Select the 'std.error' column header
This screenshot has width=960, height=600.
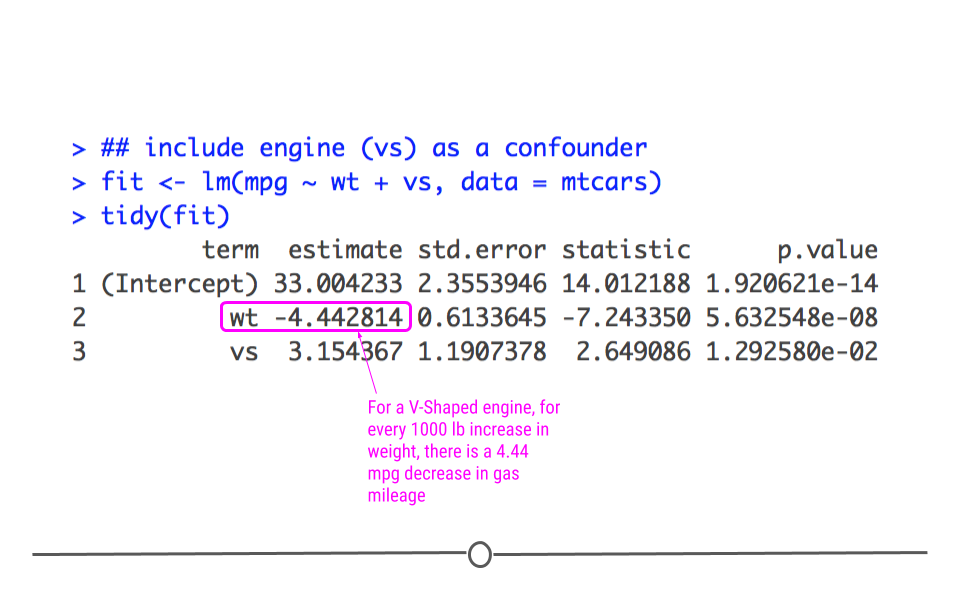coord(482,250)
